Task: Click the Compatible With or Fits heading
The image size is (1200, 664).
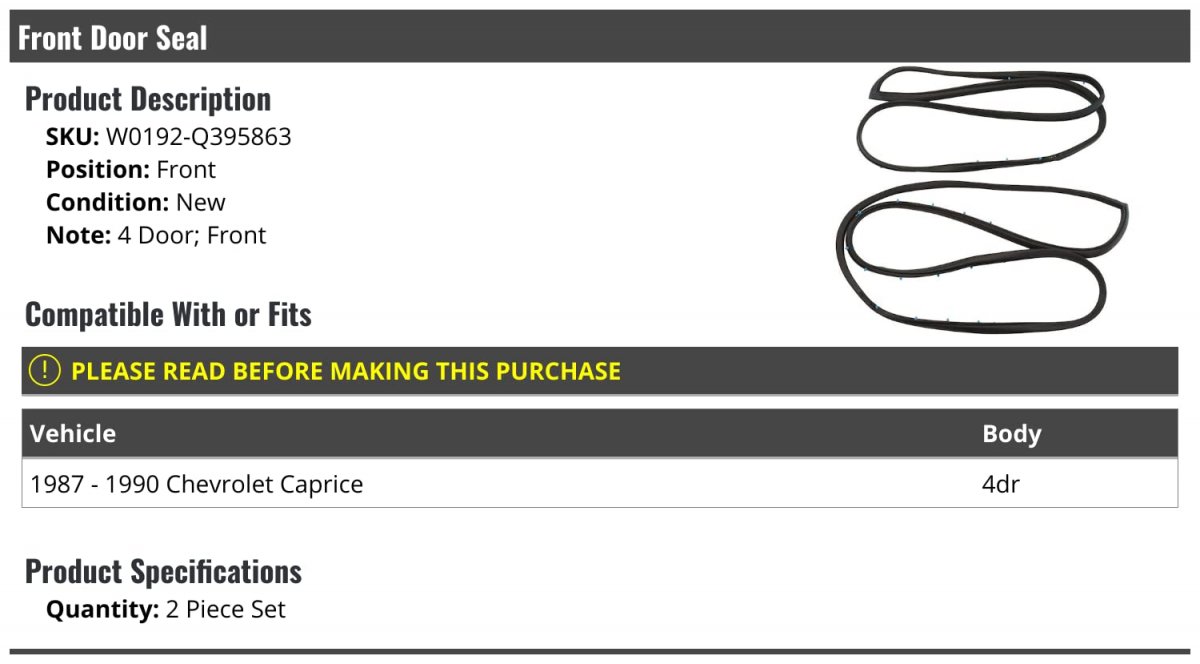Action: [168, 315]
